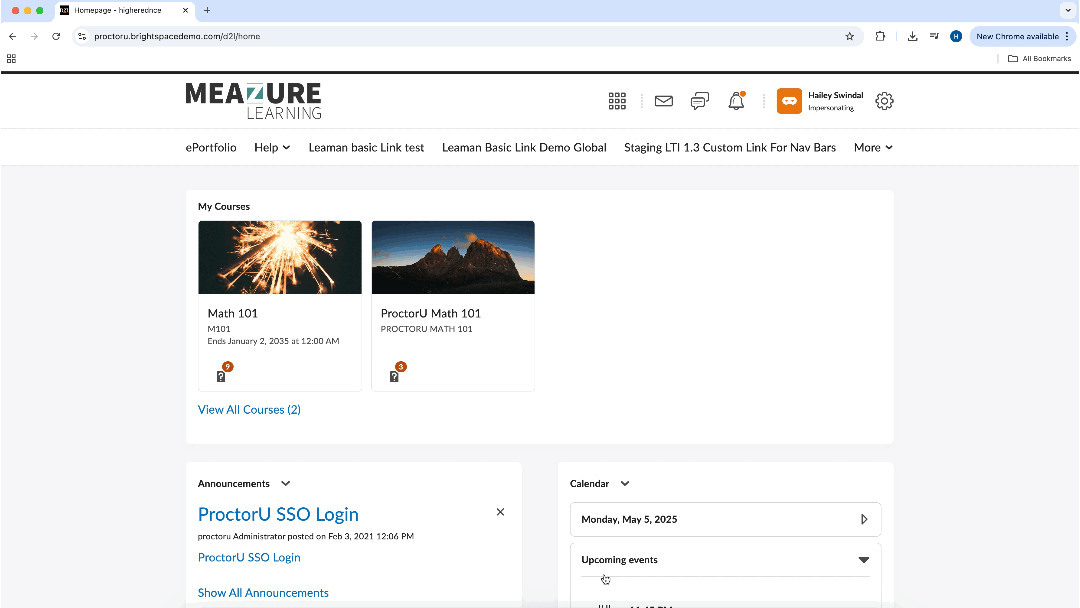The image size is (1080, 608).
Task: Open Chrome downloads
Action: 912,36
